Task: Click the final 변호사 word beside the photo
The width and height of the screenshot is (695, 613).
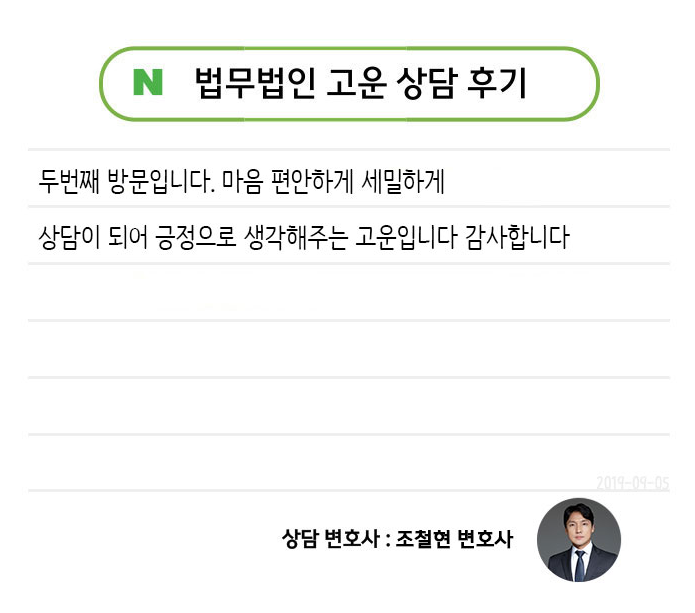Action: pos(485,540)
